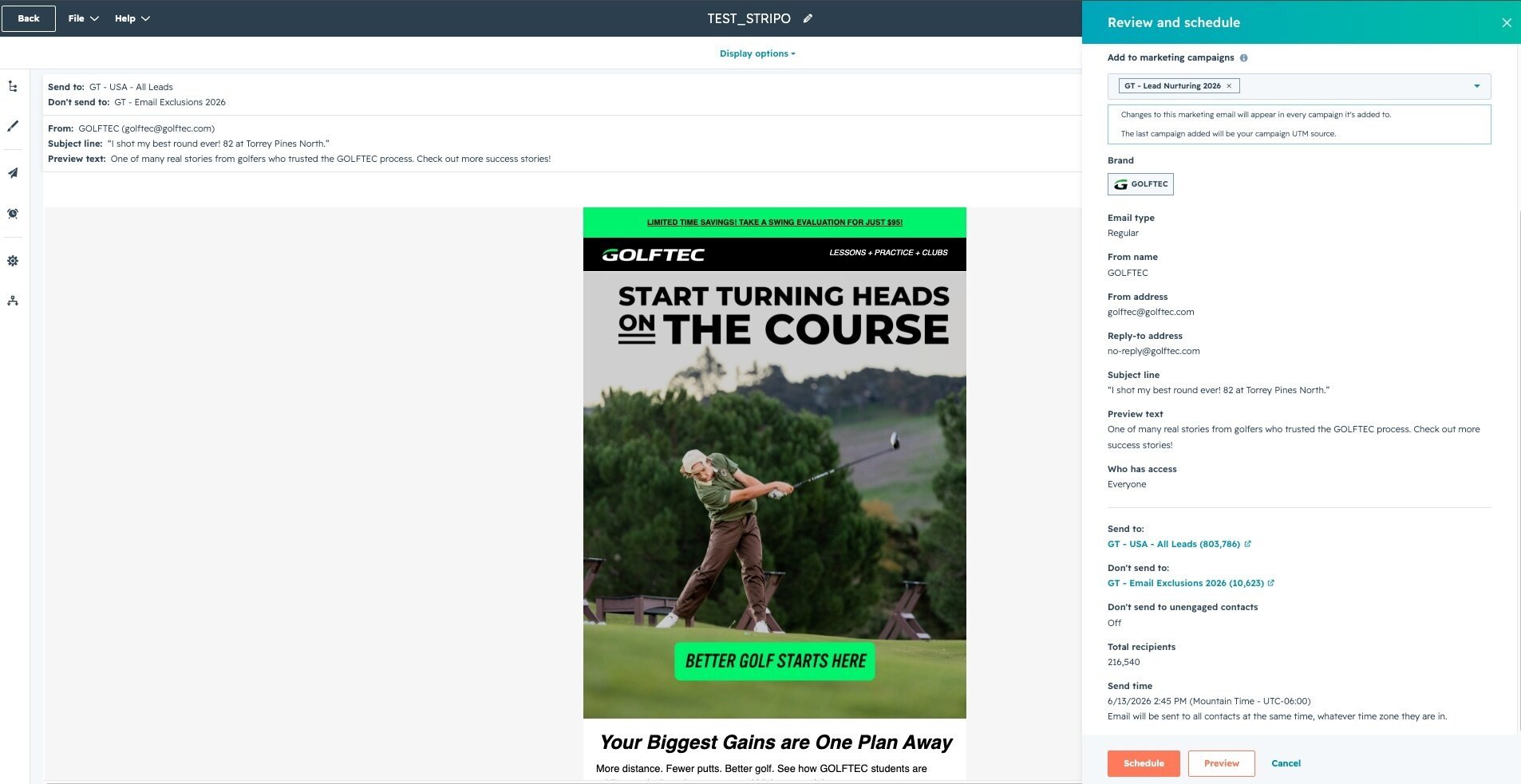Click the Limited Time Savings banner link
The height and width of the screenshot is (784, 1521).
[x=775, y=223]
